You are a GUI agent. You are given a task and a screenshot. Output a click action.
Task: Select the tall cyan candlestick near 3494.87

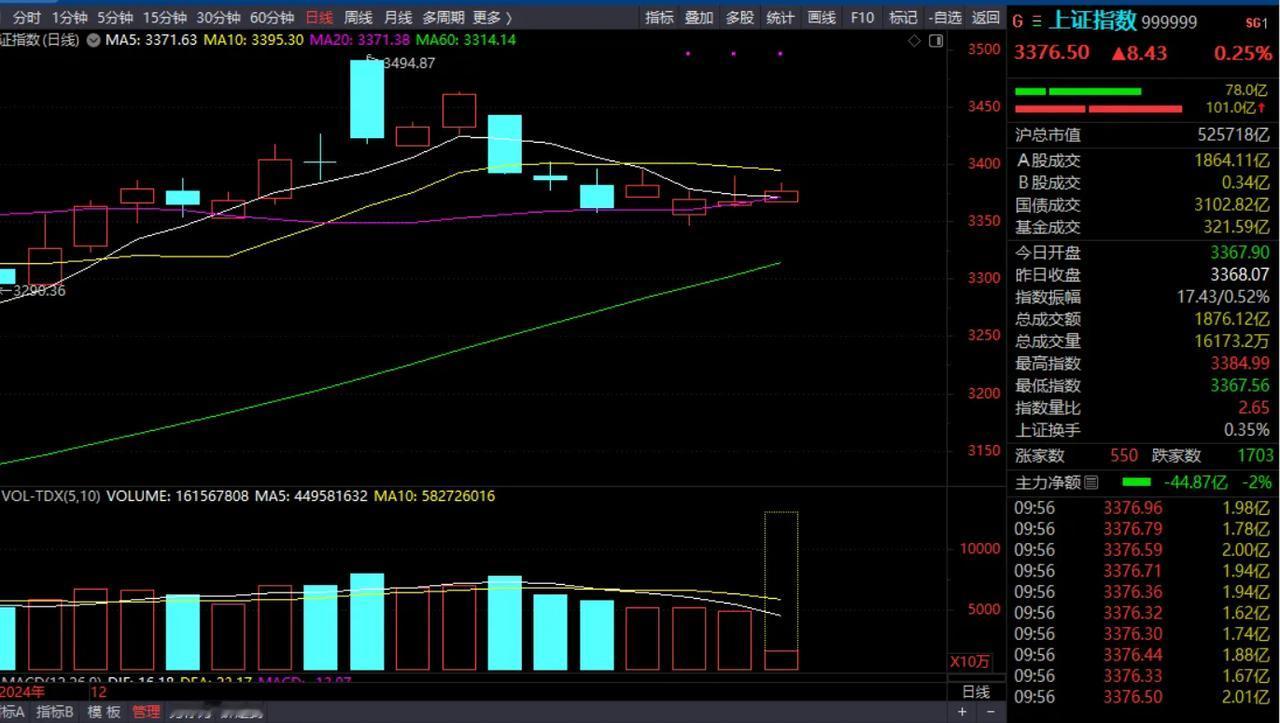click(367, 99)
